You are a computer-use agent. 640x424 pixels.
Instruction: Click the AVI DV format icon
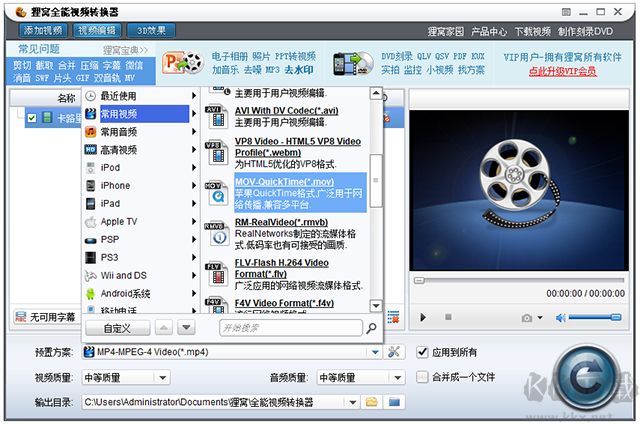point(217,117)
